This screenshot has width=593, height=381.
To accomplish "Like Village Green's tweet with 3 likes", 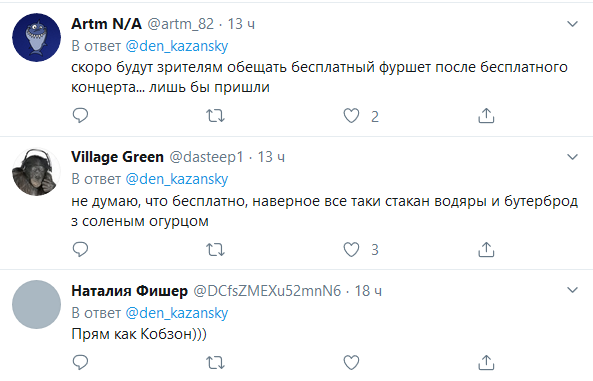I will pos(351,250).
